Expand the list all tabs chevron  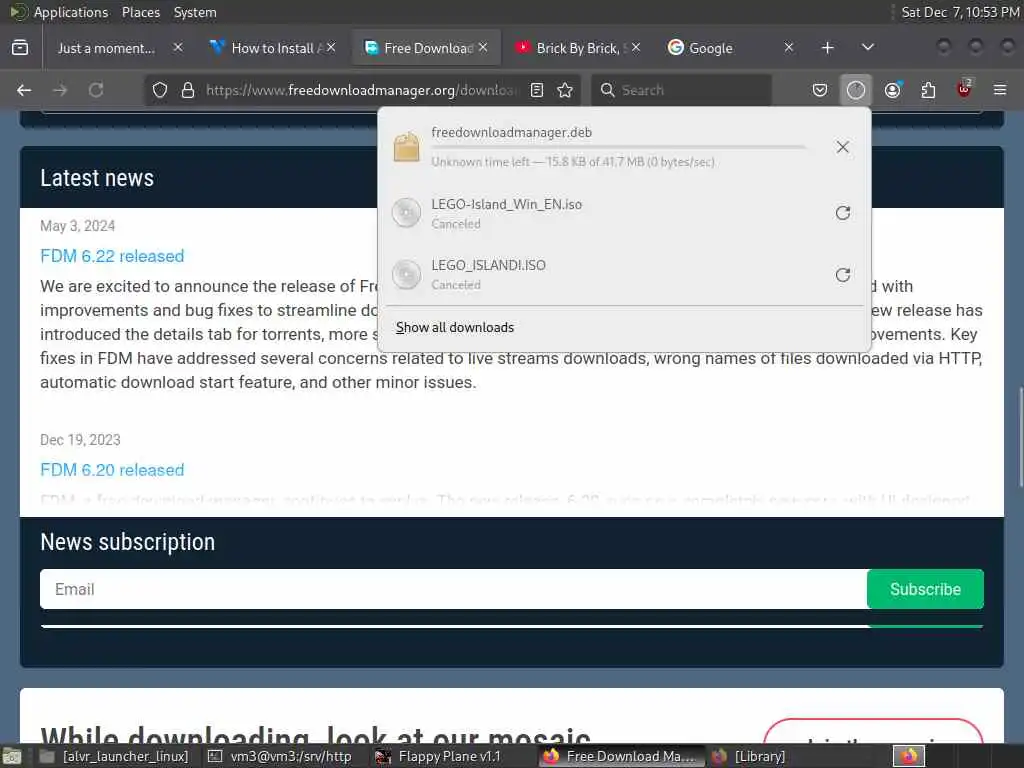[868, 47]
